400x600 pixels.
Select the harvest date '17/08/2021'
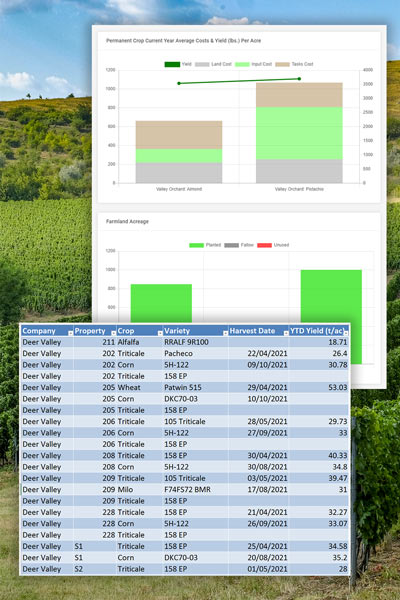pyautogui.click(x=259, y=489)
